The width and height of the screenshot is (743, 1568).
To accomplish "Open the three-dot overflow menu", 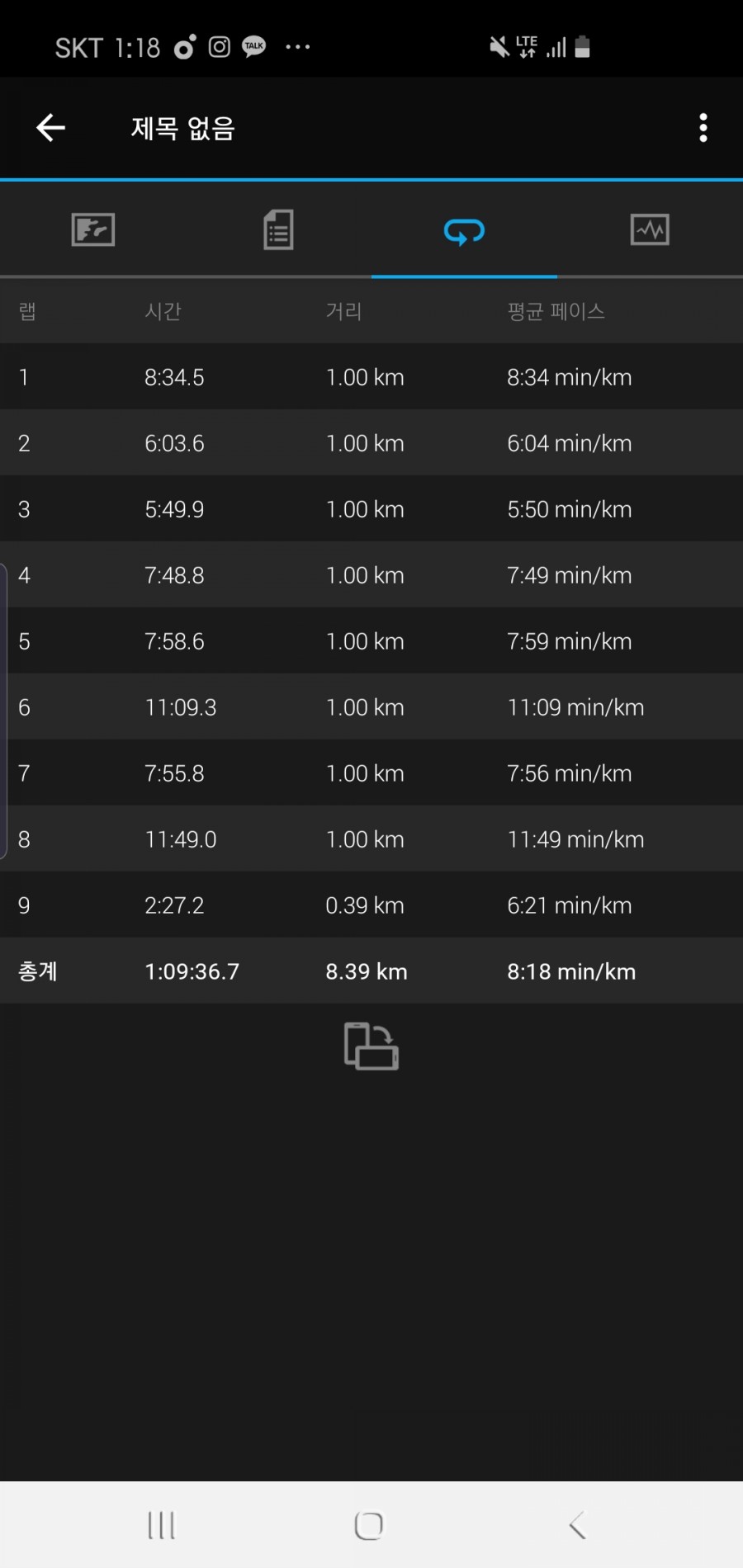I will coord(703,128).
